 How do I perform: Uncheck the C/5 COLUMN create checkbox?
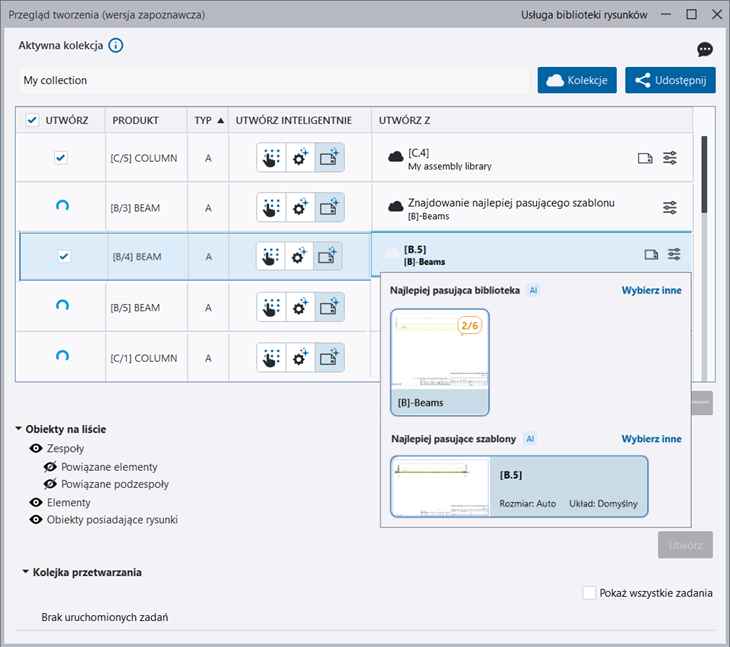[61, 158]
